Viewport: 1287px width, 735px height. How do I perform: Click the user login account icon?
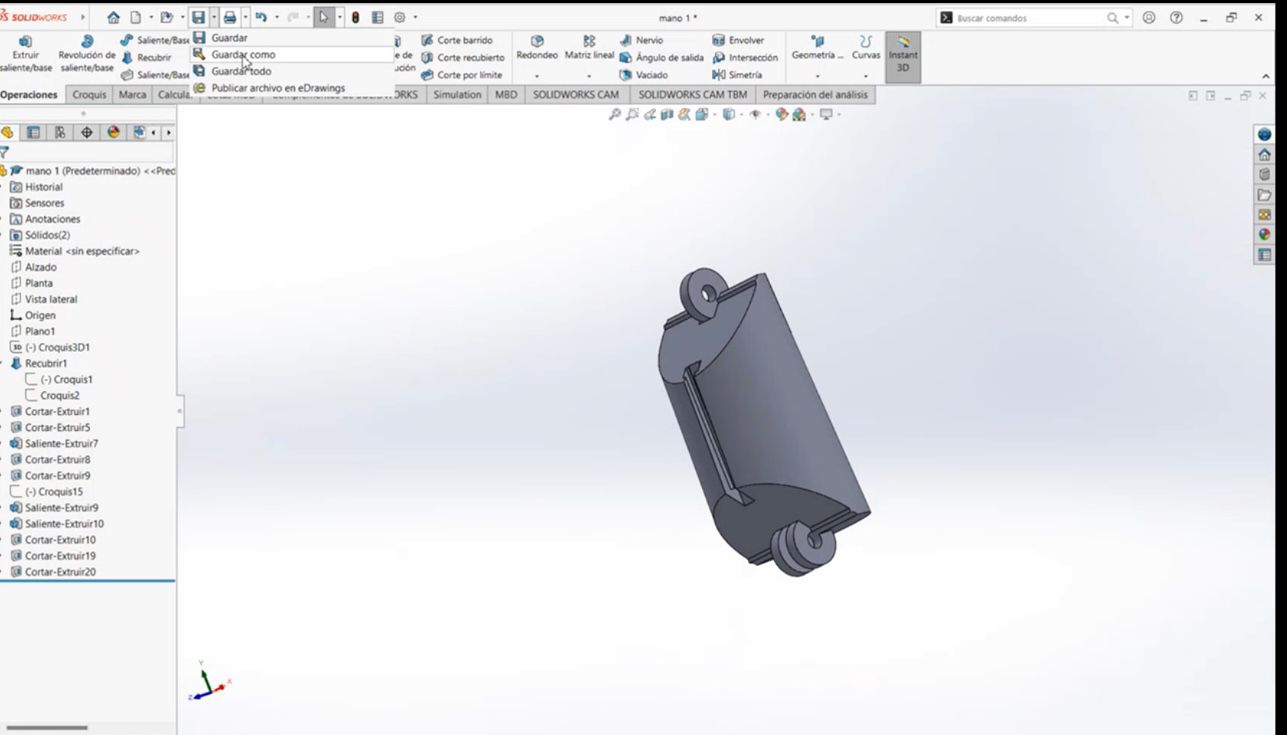coord(1149,18)
